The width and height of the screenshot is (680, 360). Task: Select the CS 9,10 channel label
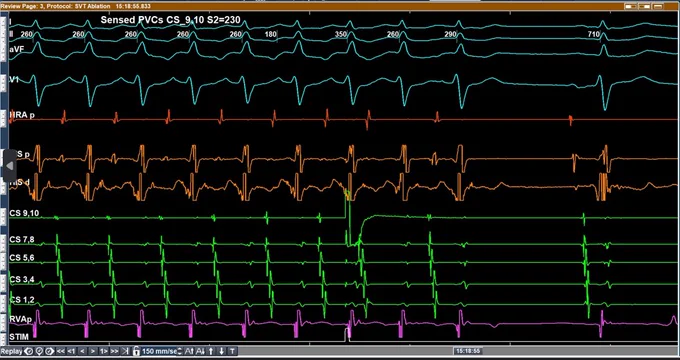point(24,213)
